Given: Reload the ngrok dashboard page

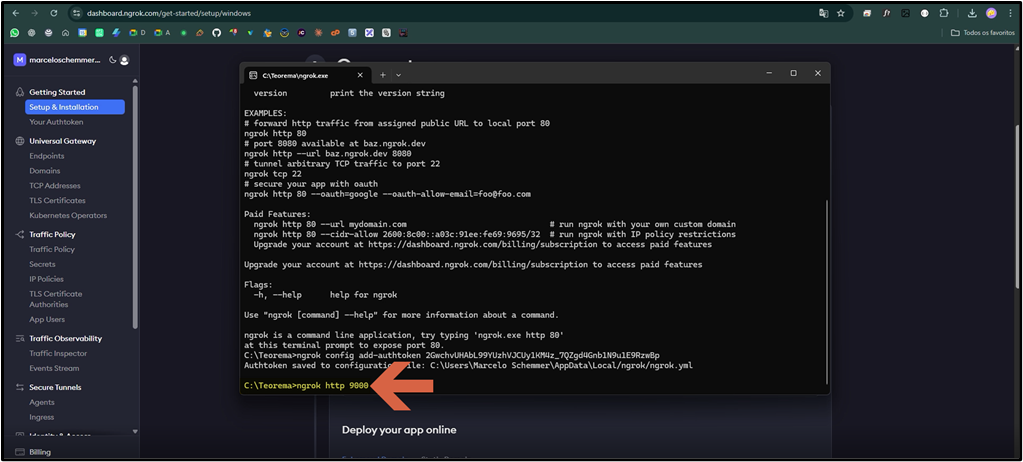Looking at the screenshot, I should pyautogui.click(x=53, y=13).
